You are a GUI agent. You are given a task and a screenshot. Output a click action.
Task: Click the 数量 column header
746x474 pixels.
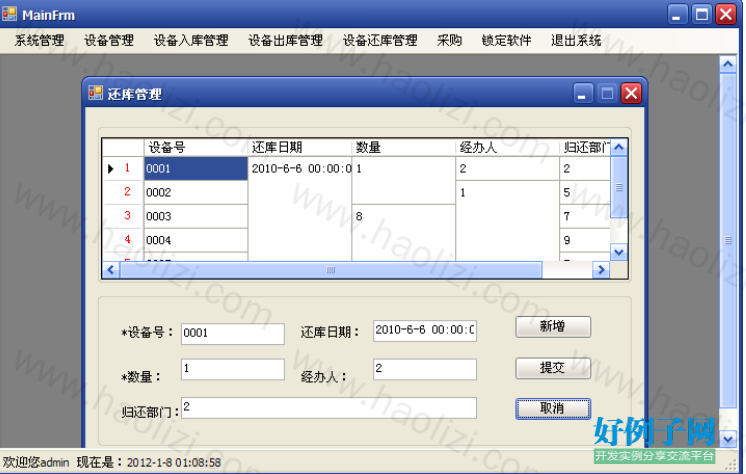(404, 148)
